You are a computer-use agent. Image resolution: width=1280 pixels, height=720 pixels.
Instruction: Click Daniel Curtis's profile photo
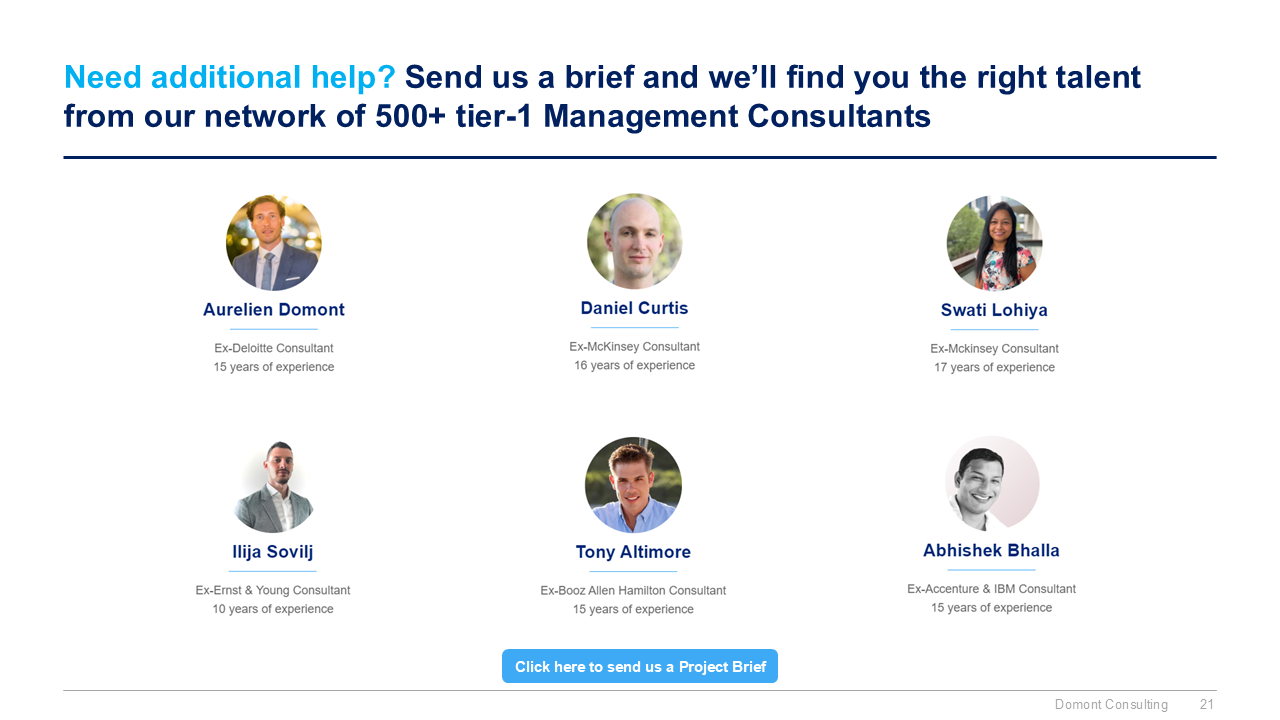pos(634,242)
